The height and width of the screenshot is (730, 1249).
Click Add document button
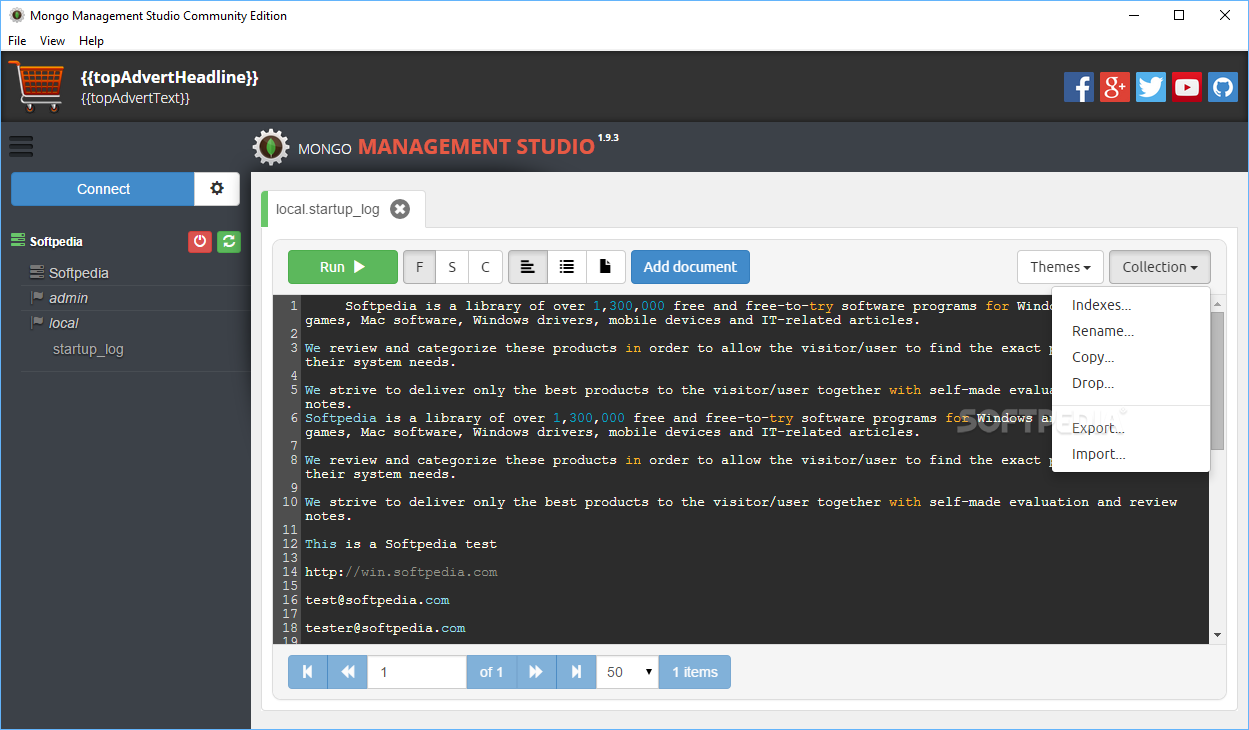tap(690, 267)
